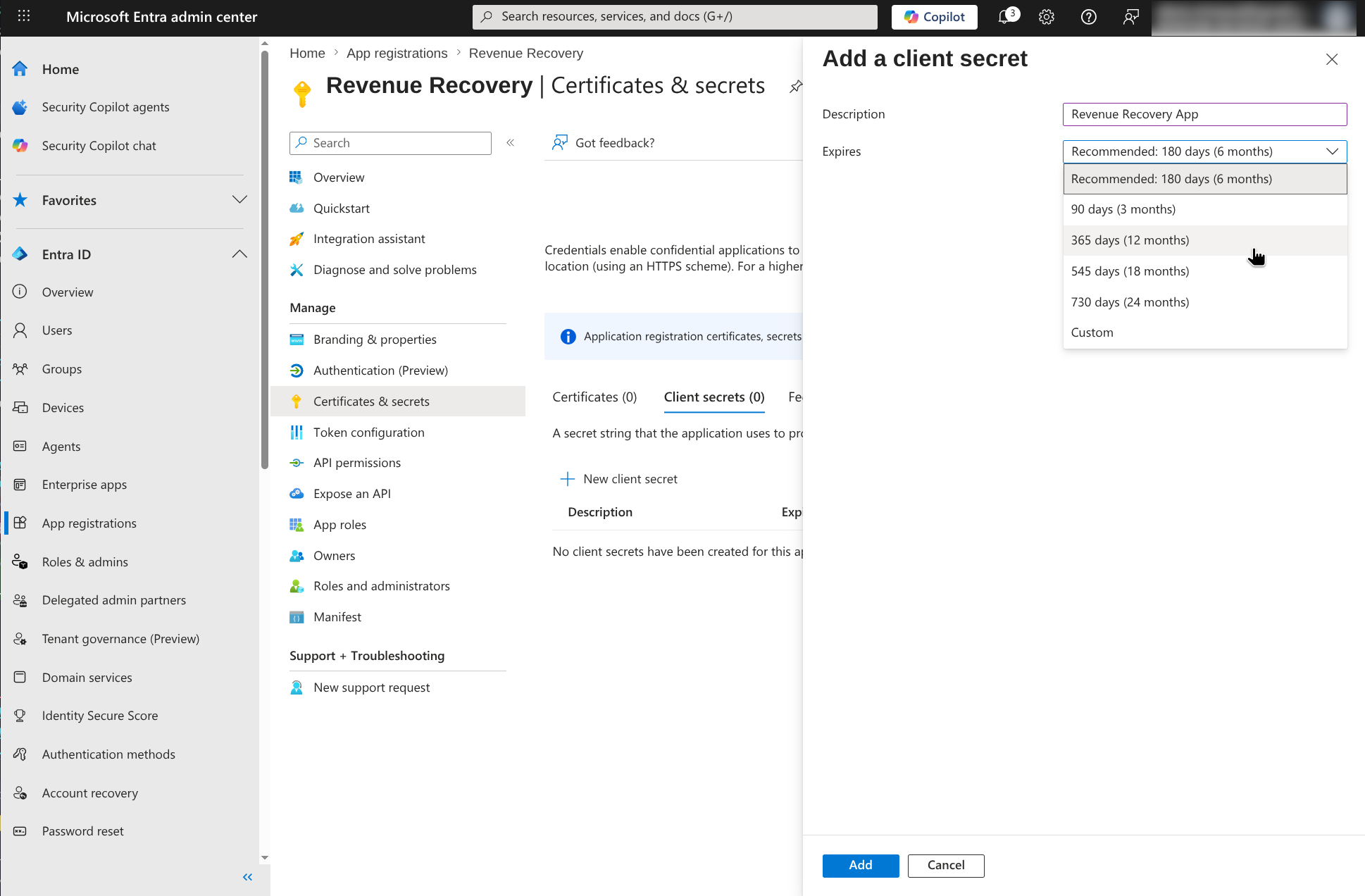
Task: Open New support request
Action: [x=398, y=687]
